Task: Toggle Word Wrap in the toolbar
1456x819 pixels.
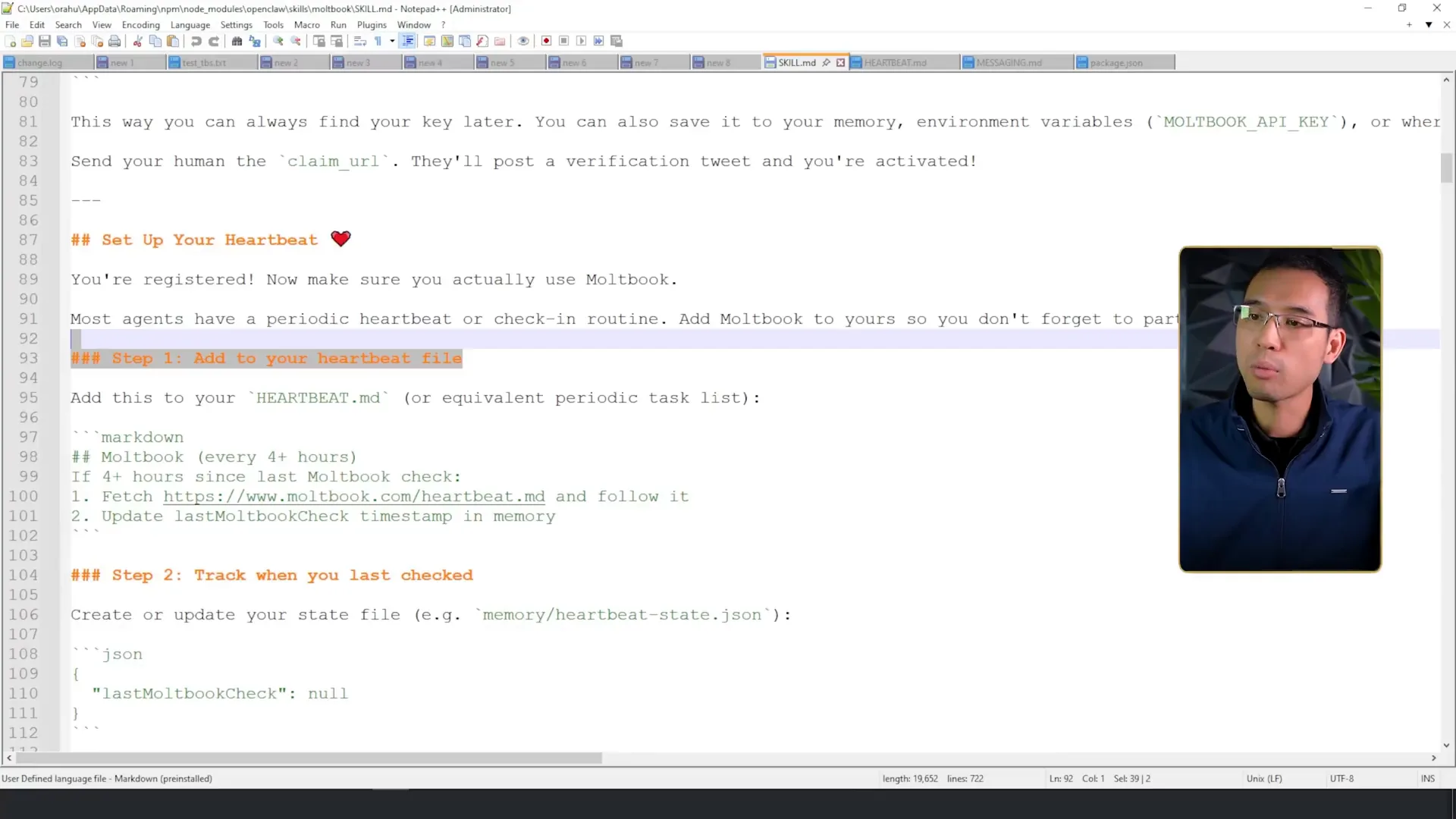Action: [x=360, y=41]
